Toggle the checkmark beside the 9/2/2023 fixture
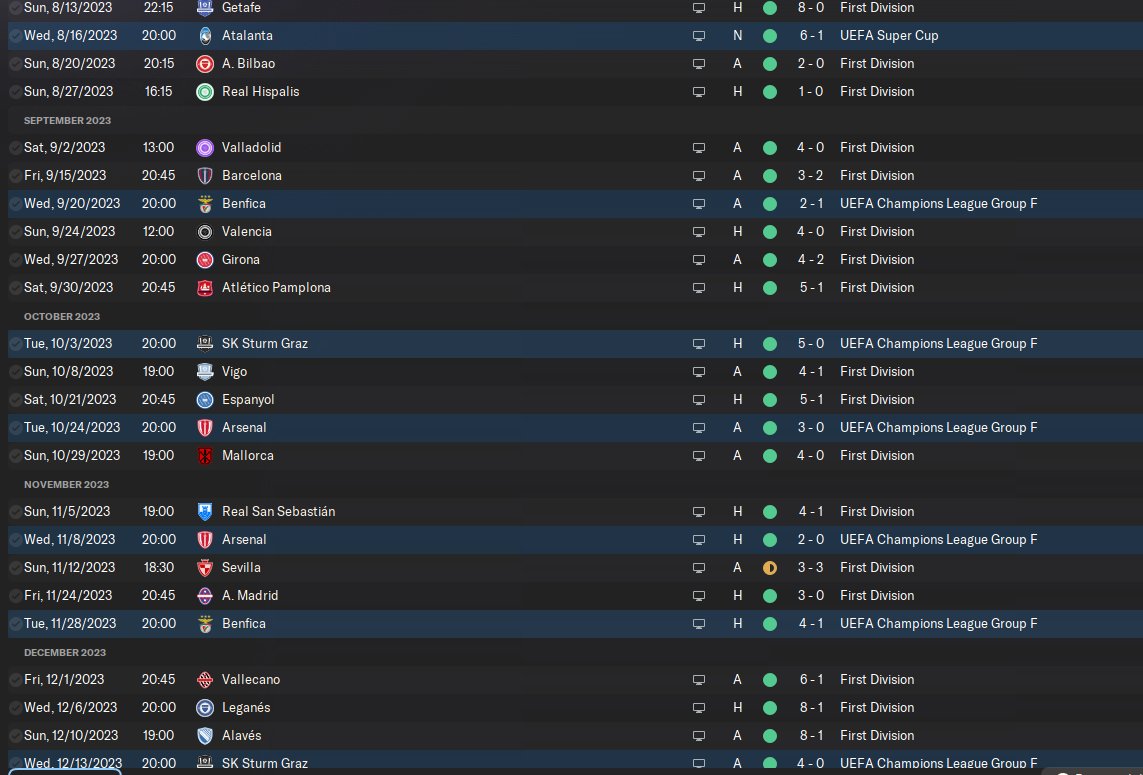This screenshot has height=775, width=1143. click(x=15, y=147)
